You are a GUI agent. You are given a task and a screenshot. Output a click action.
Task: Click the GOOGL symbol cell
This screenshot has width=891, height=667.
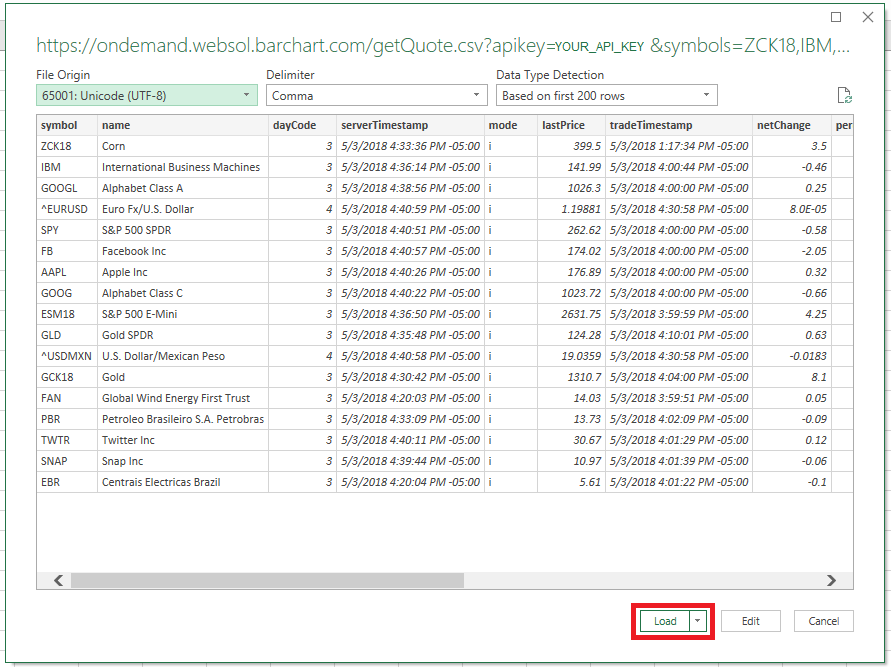coord(67,188)
